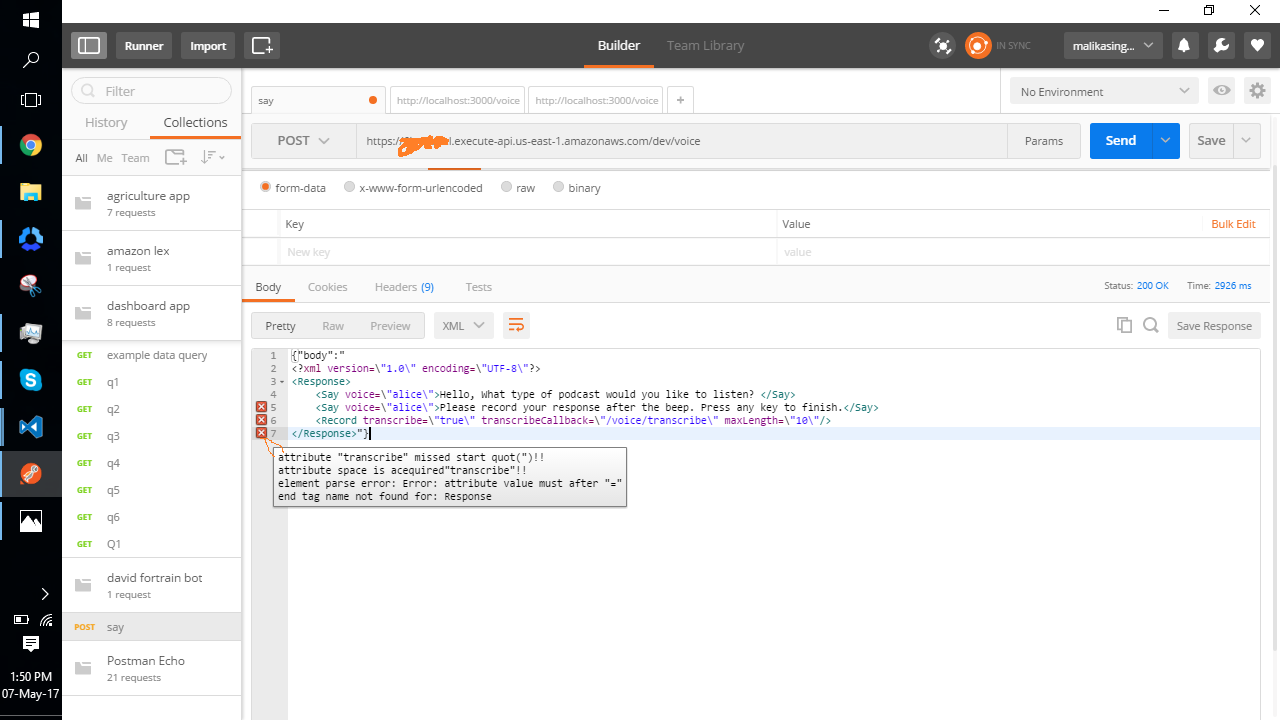Open the agriculture app collection folder icon

tap(83, 203)
